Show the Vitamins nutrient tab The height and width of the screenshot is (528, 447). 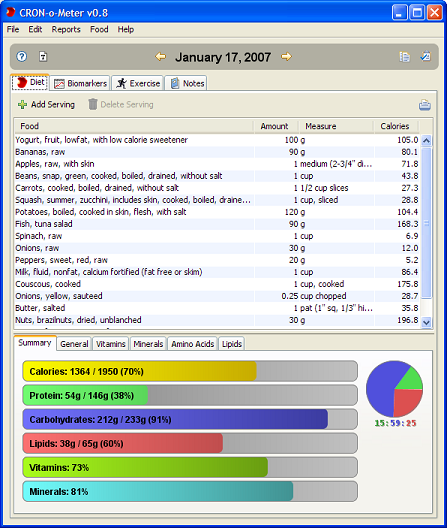[x=110, y=344]
